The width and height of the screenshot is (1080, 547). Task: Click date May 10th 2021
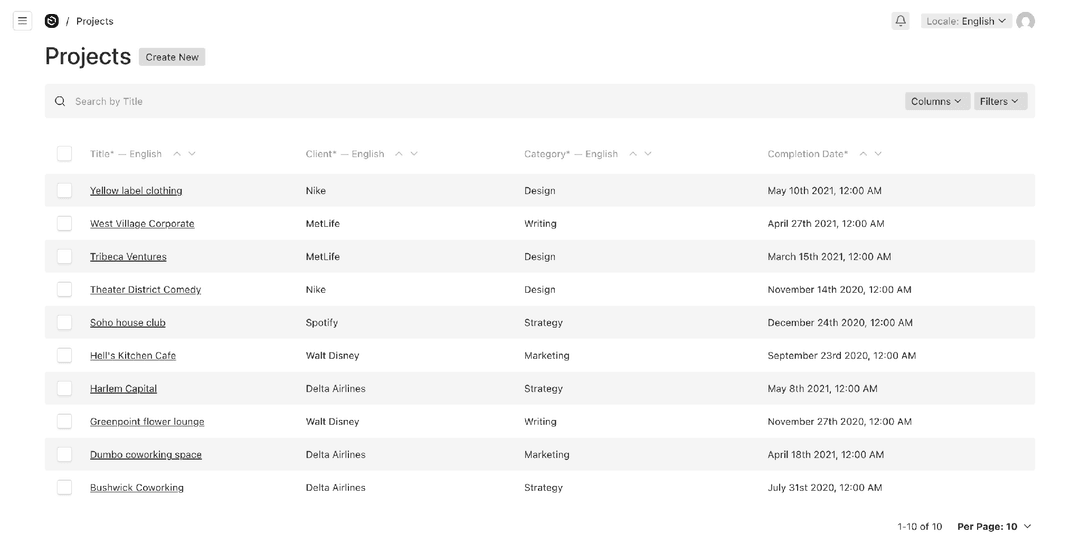tap(824, 190)
